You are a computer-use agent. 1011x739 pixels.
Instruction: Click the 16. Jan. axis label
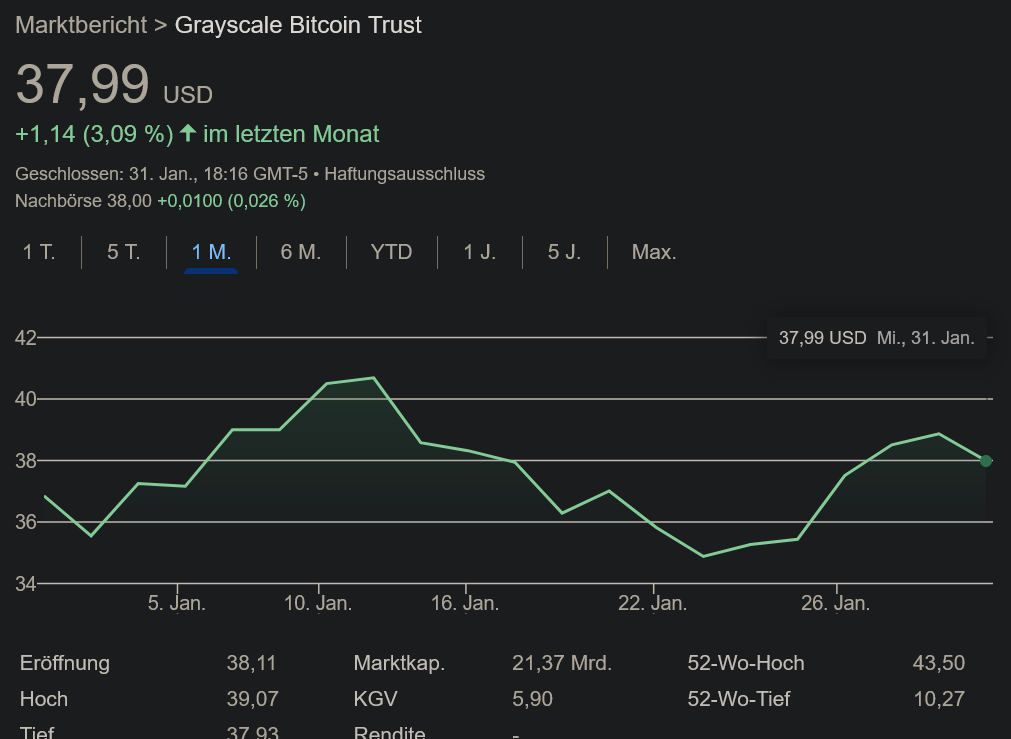[465, 604]
